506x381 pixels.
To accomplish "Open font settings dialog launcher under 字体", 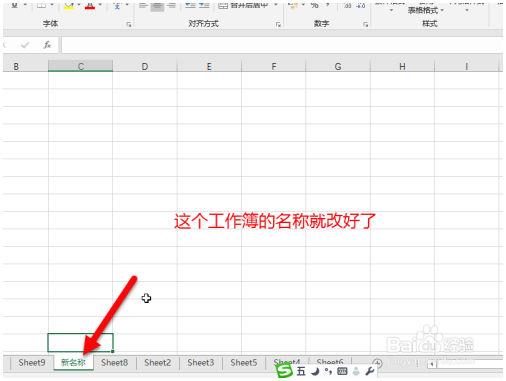I will [129, 24].
